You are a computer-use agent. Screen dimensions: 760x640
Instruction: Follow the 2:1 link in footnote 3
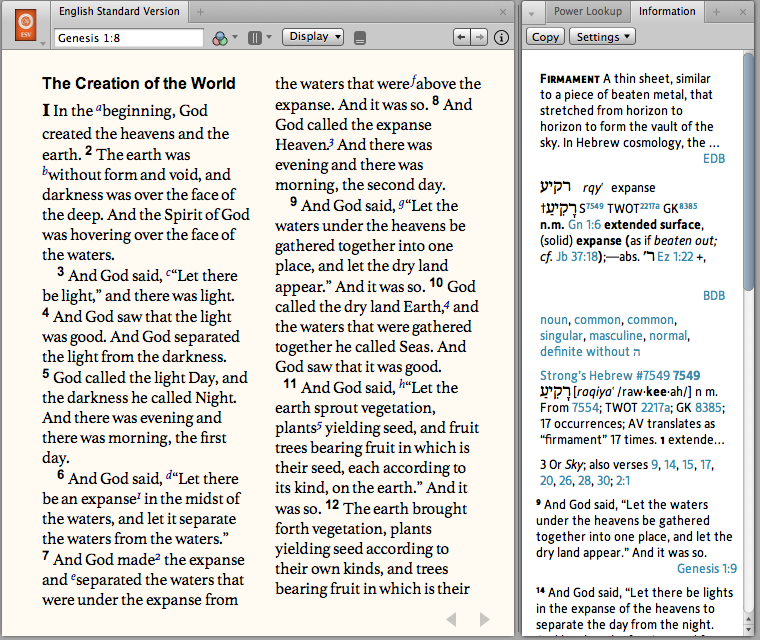pyautogui.click(x=623, y=480)
